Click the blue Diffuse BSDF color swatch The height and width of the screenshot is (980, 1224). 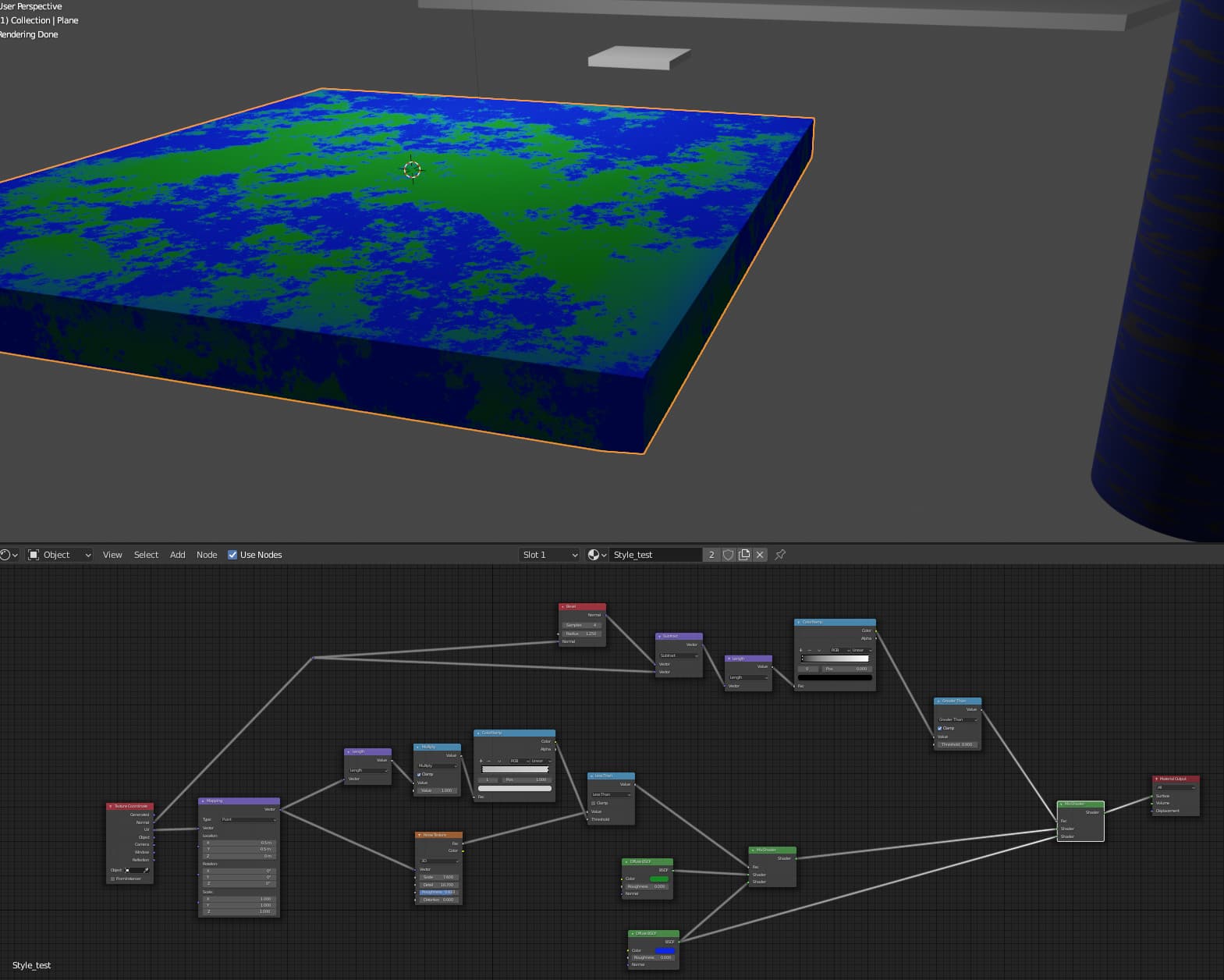(665, 950)
